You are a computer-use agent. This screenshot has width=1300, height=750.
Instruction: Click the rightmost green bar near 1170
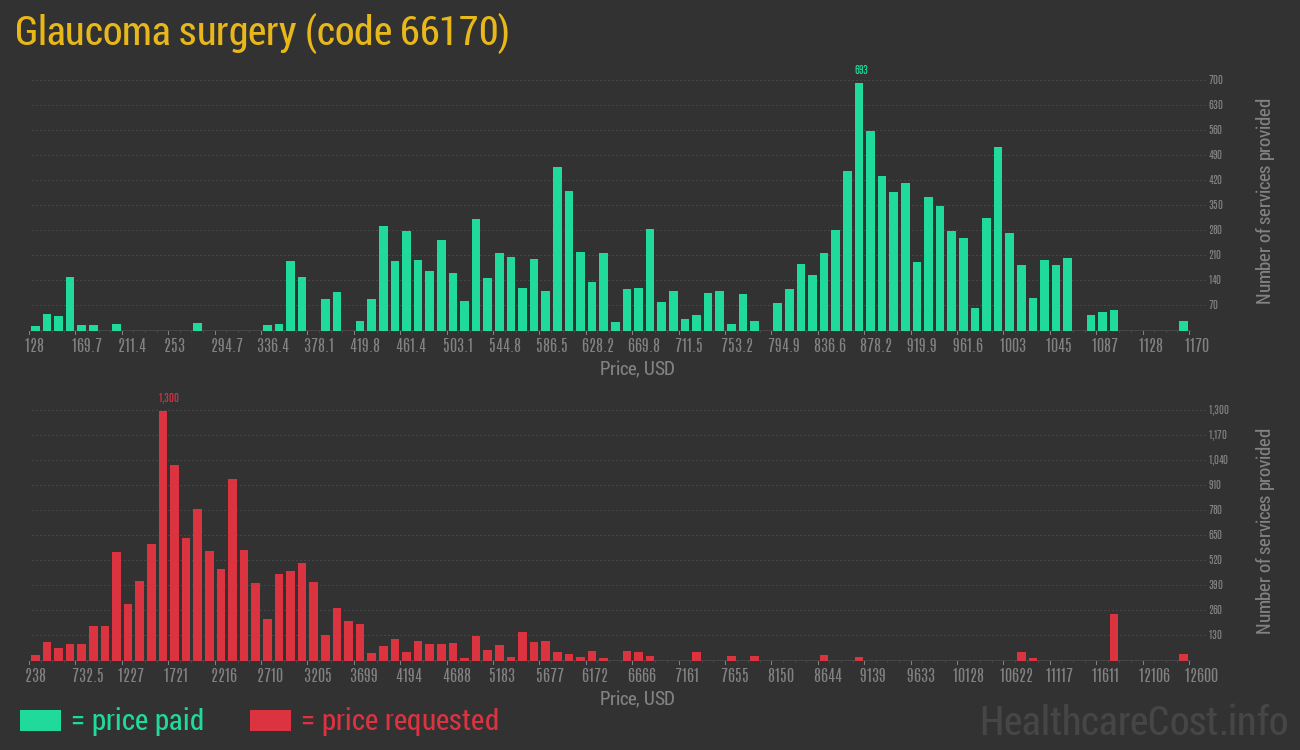pyautogui.click(x=1183, y=326)
